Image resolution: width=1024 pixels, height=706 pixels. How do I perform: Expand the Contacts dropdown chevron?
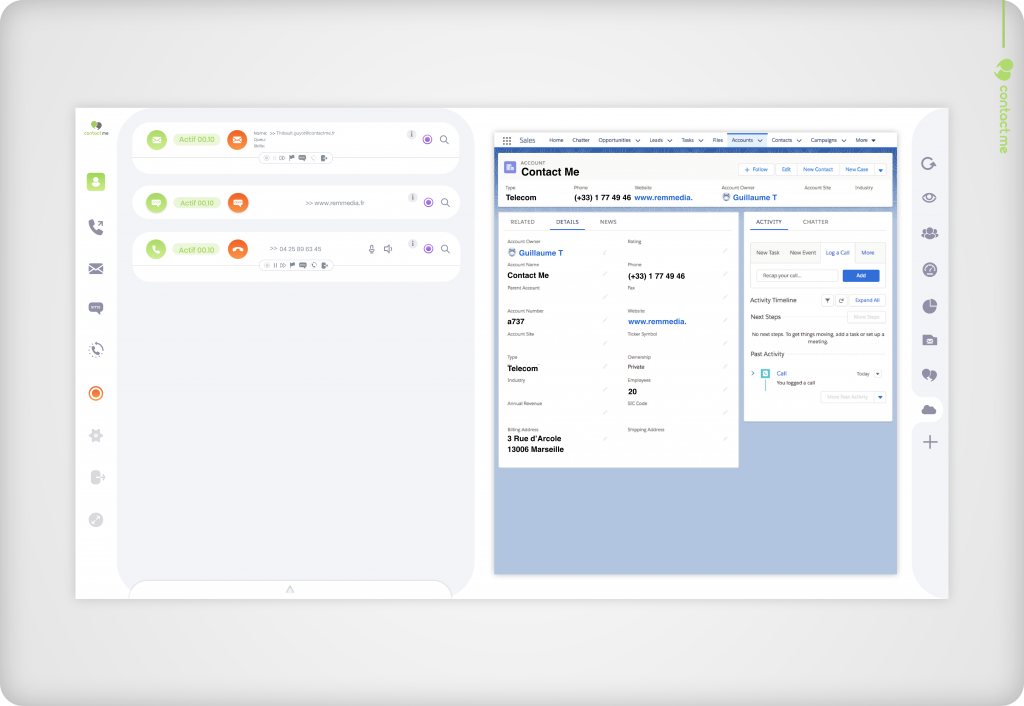(x=799, y=140)
